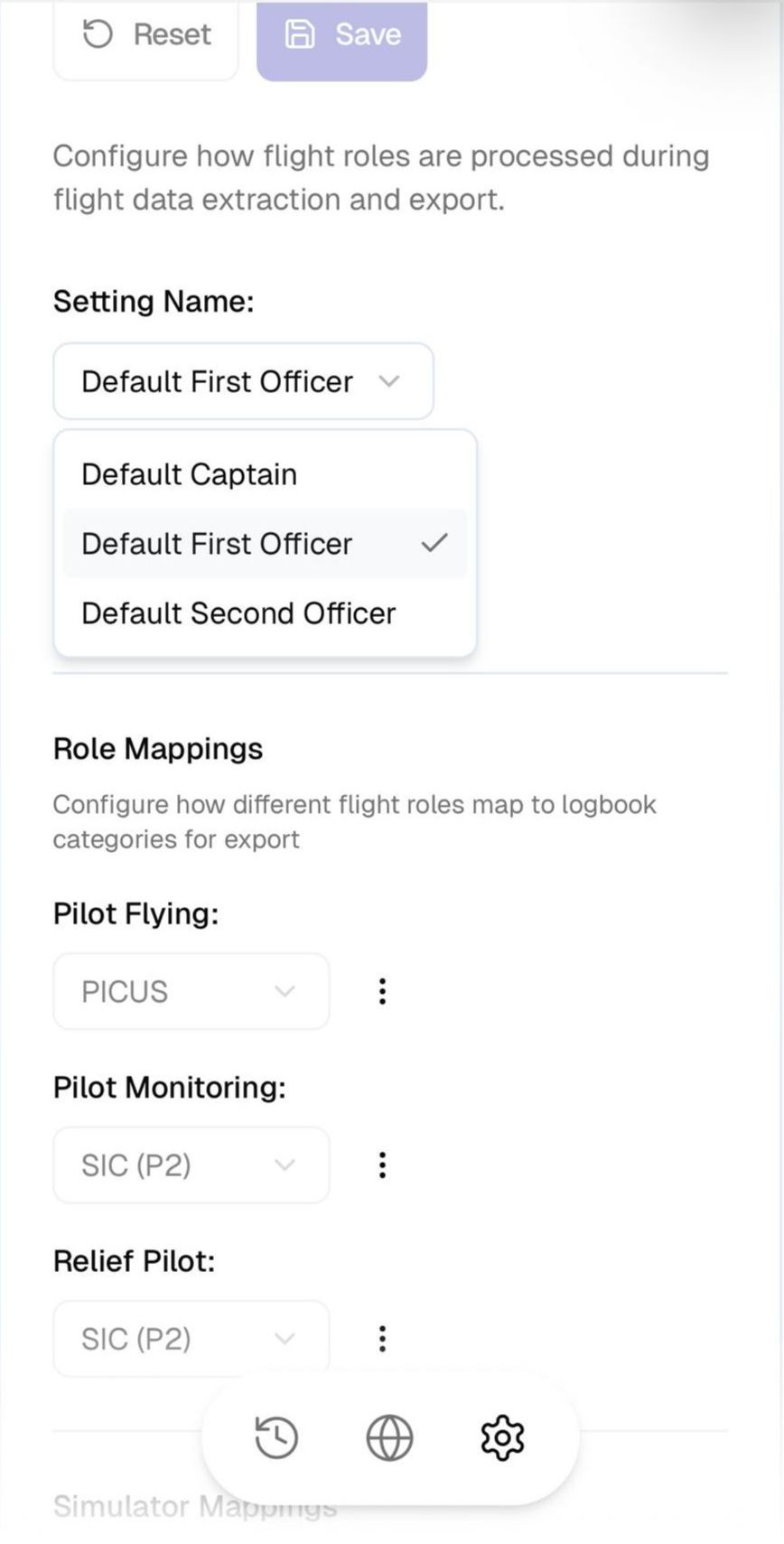Click the floppy disk Save icon
Image resolution: width=784 pixels, height=1544 pixels.
coord(300,34)
